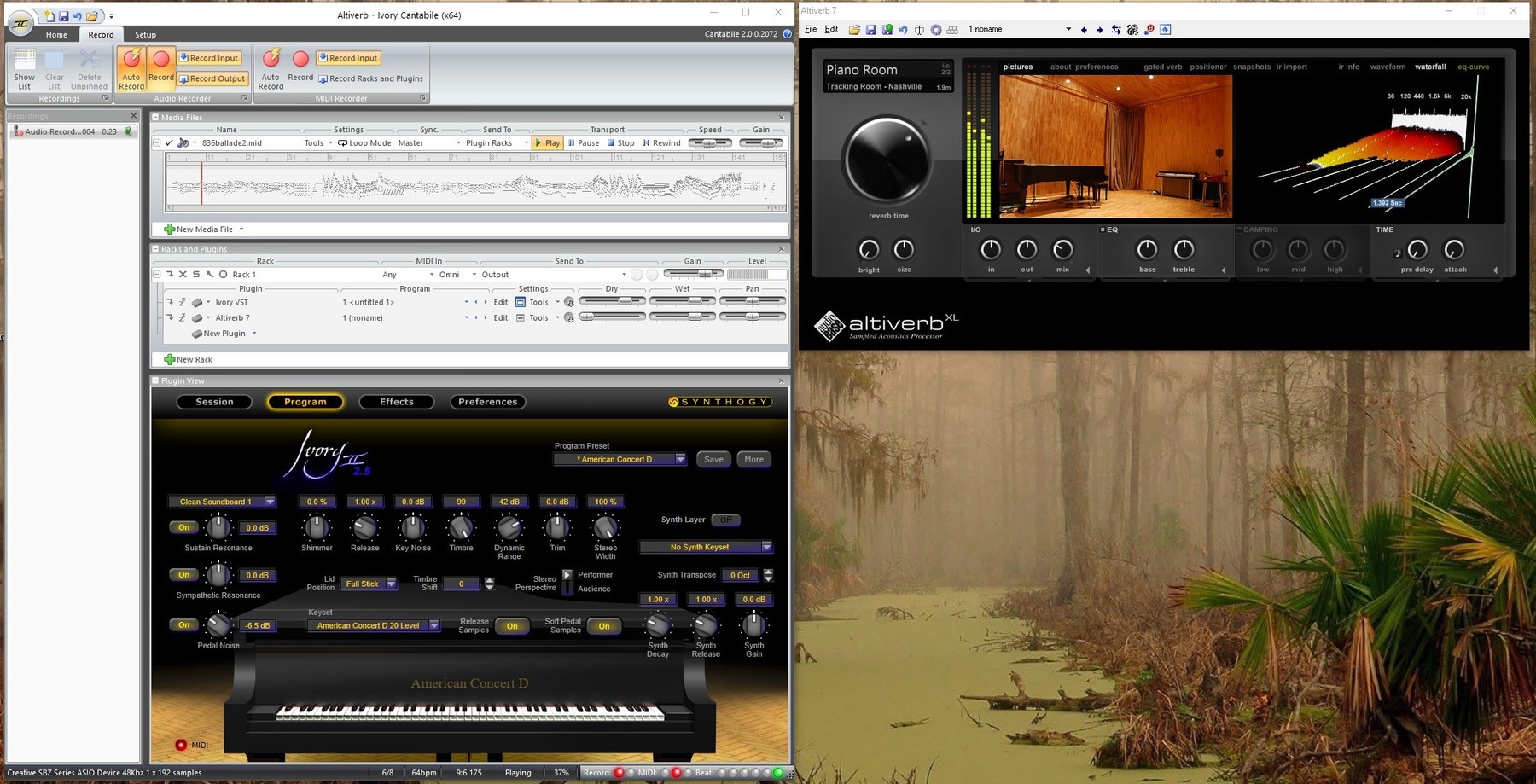Open the Altiverb 7 noname preset dropdown
This screenshot has height=784, width=1536.
click(x=1068, y=30)
